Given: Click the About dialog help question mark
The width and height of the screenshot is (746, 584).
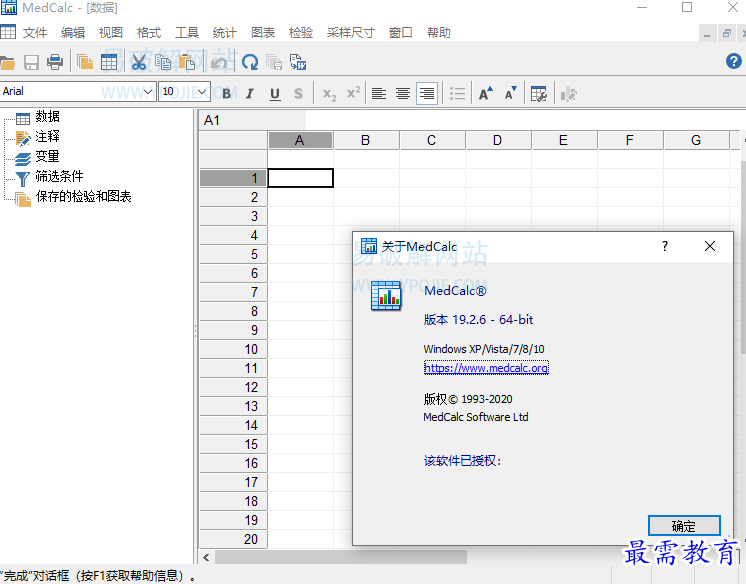Looking at the screenshot, I should click(x=665, y=246).
